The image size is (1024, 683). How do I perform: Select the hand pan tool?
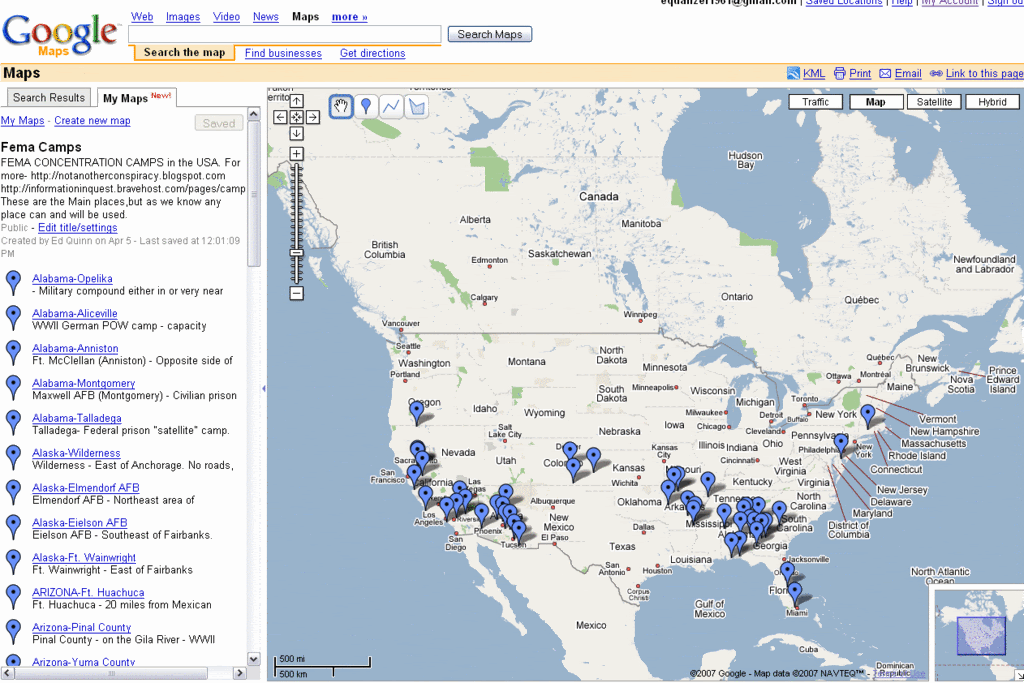tap(341, 106)
